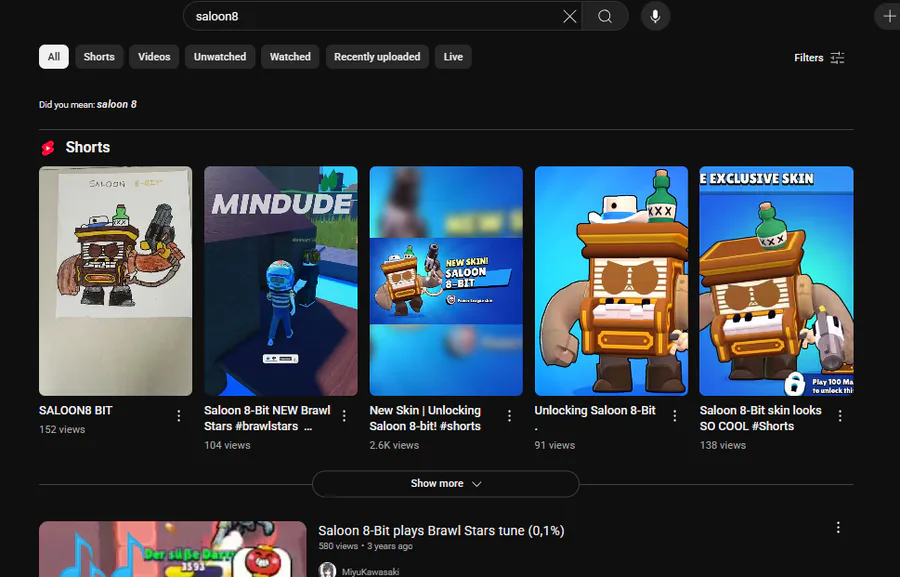Open options for Unlocking Saloon 8-Bit short
Image resolution: width=900 pixels, height=577 pixels.
(675, 416)
